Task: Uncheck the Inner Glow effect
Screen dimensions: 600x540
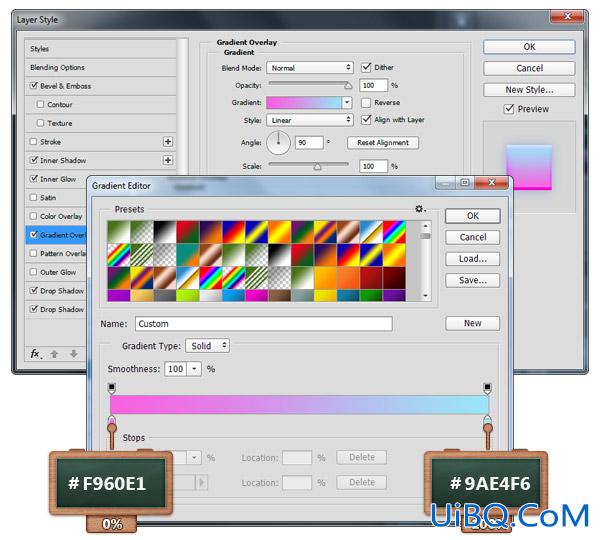Action: tap(34, 179)
